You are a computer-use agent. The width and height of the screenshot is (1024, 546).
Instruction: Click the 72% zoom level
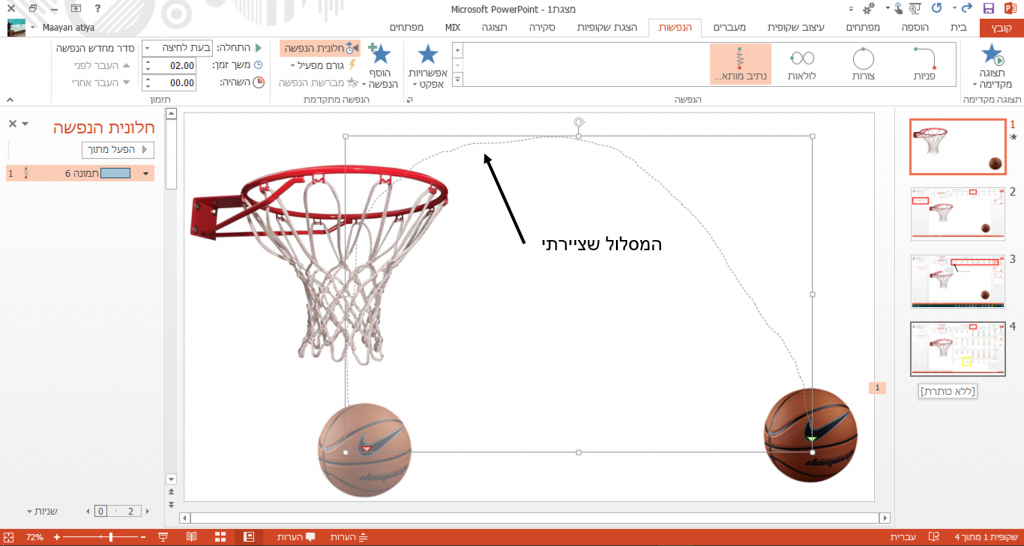click(35, 537)
